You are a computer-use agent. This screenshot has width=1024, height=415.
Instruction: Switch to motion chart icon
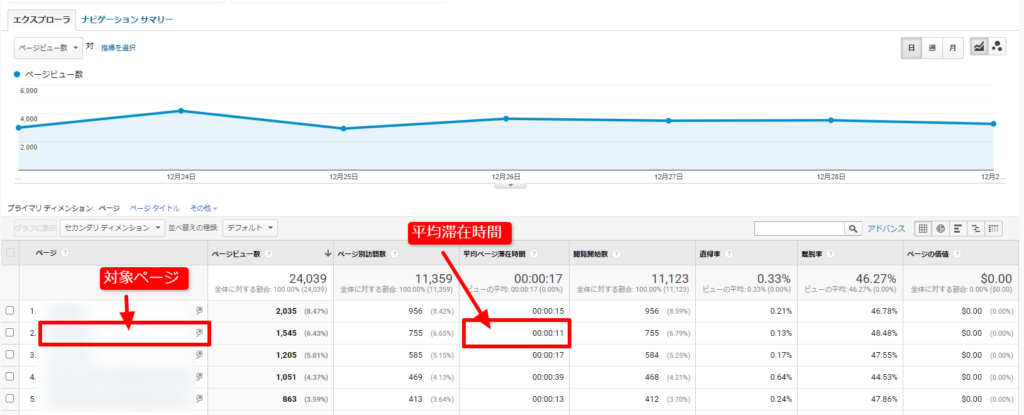(x=997, y=47)
